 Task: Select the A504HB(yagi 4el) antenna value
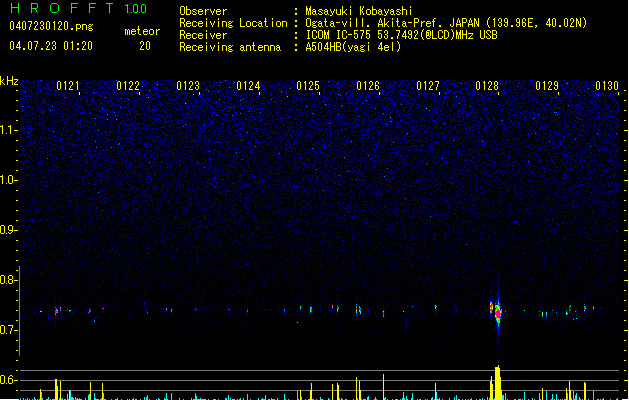click(x=353, y=47)
